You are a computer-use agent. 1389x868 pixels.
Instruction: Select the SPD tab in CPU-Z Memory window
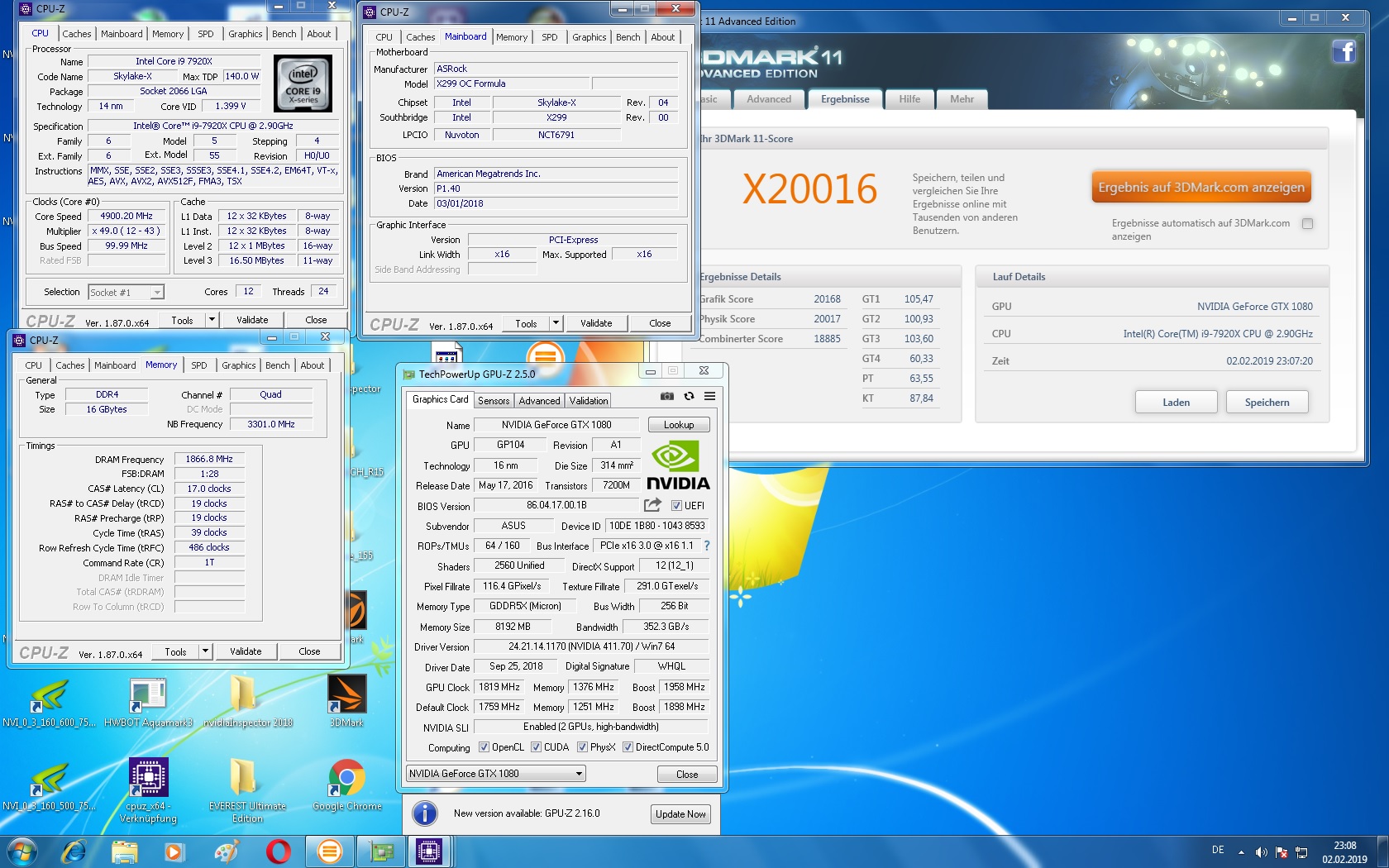point(199,365)
